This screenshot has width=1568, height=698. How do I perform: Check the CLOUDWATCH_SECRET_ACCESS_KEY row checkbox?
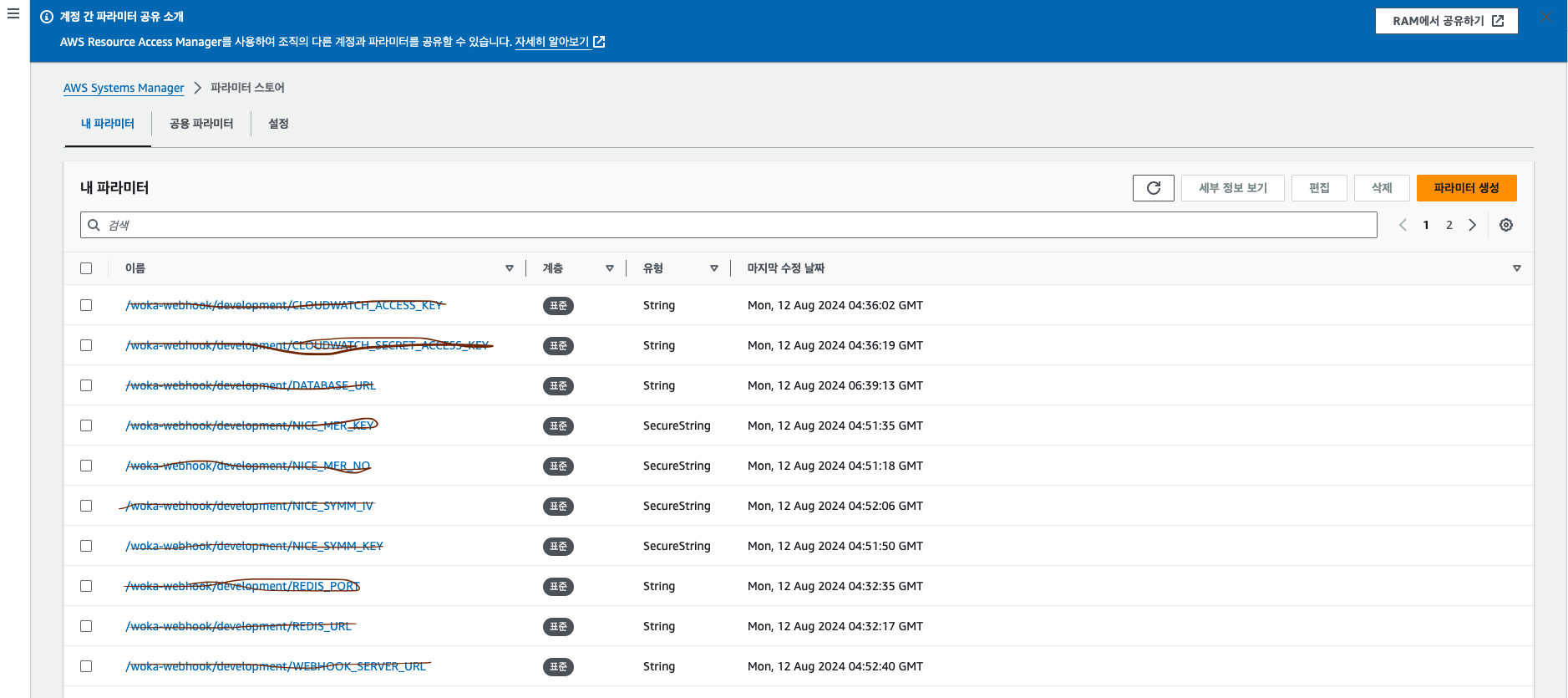point(86,345)
